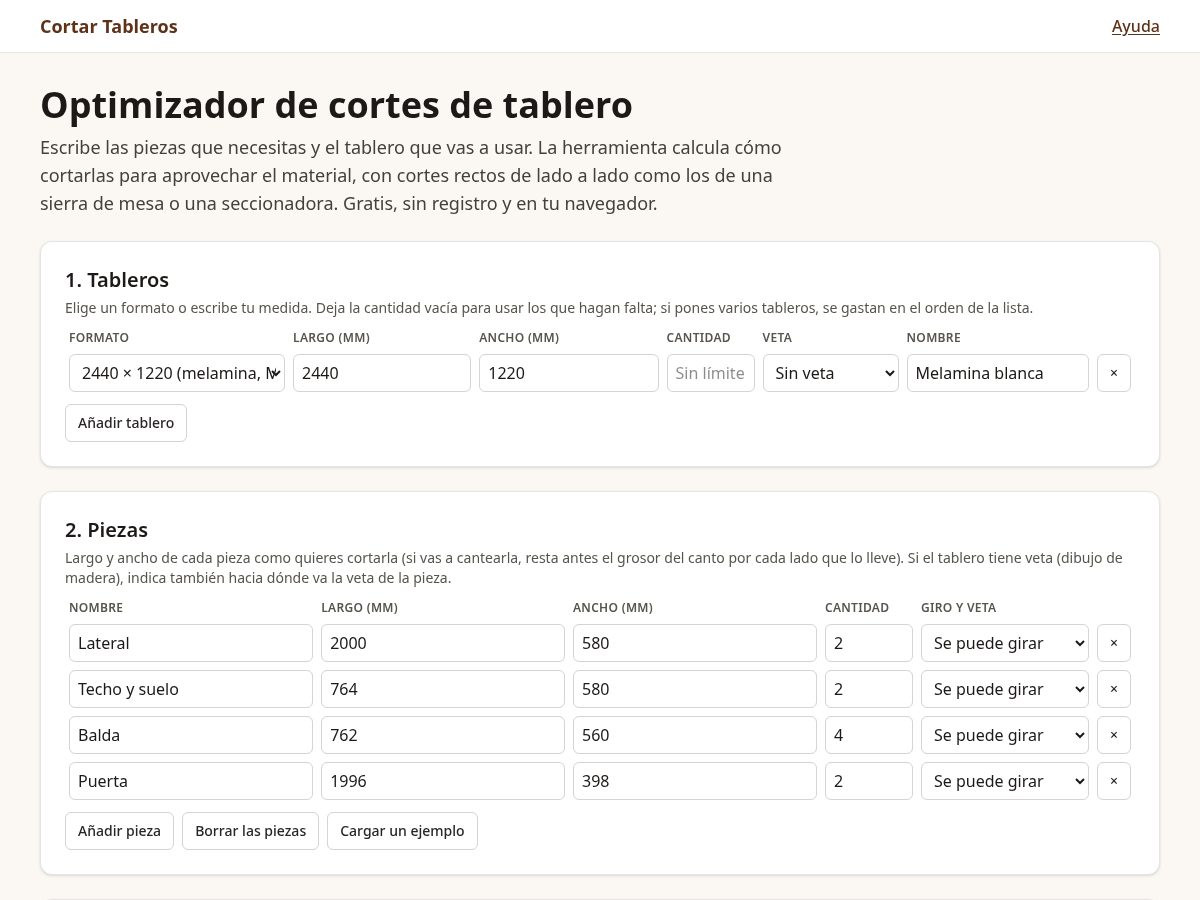Open the Giro y veta dropdown for Lateral
Screen dimensions: 1200x900
[1005, 643]
